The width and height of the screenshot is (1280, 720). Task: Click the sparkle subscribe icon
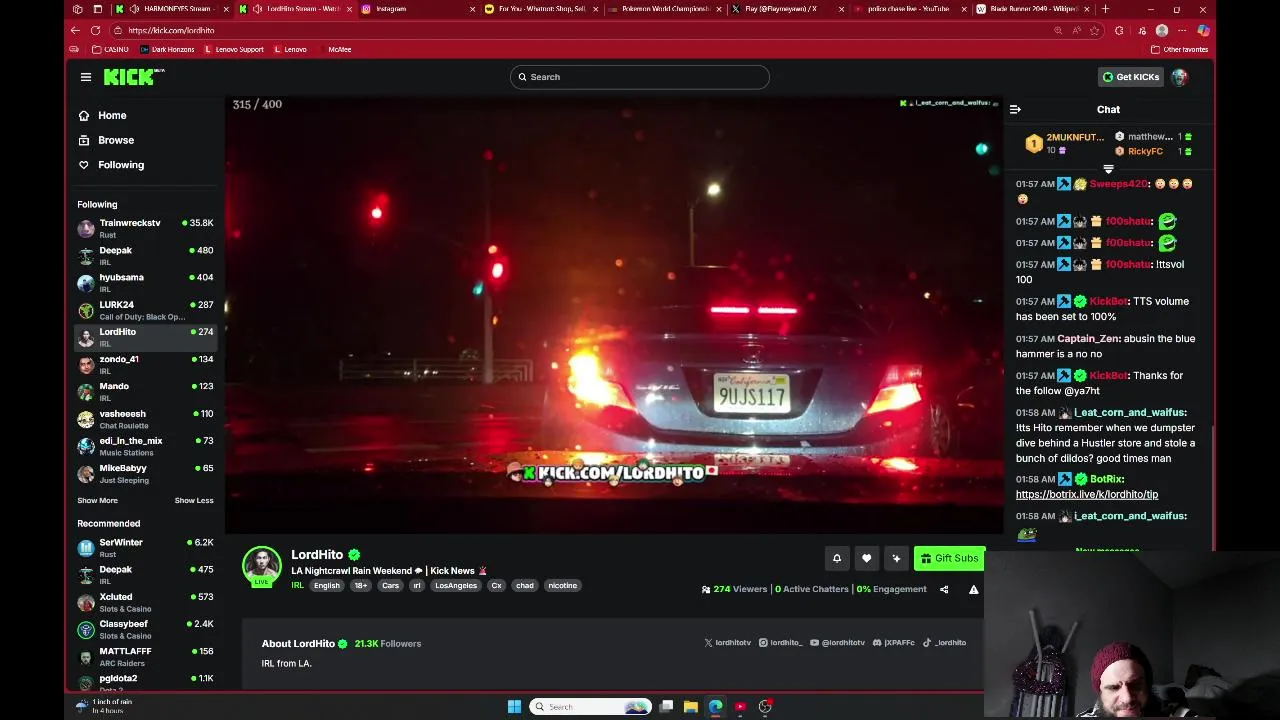pyautogui.click(x=896, y=558)
